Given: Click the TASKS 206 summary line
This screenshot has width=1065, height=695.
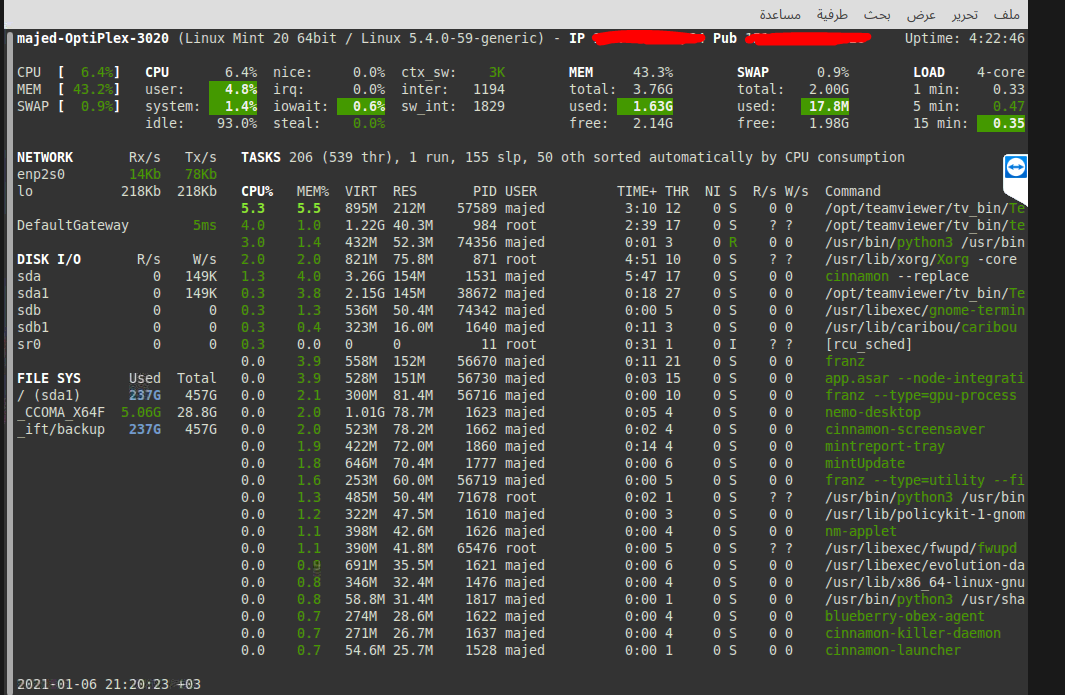Looking at the screenshot, I should [573, 158].
